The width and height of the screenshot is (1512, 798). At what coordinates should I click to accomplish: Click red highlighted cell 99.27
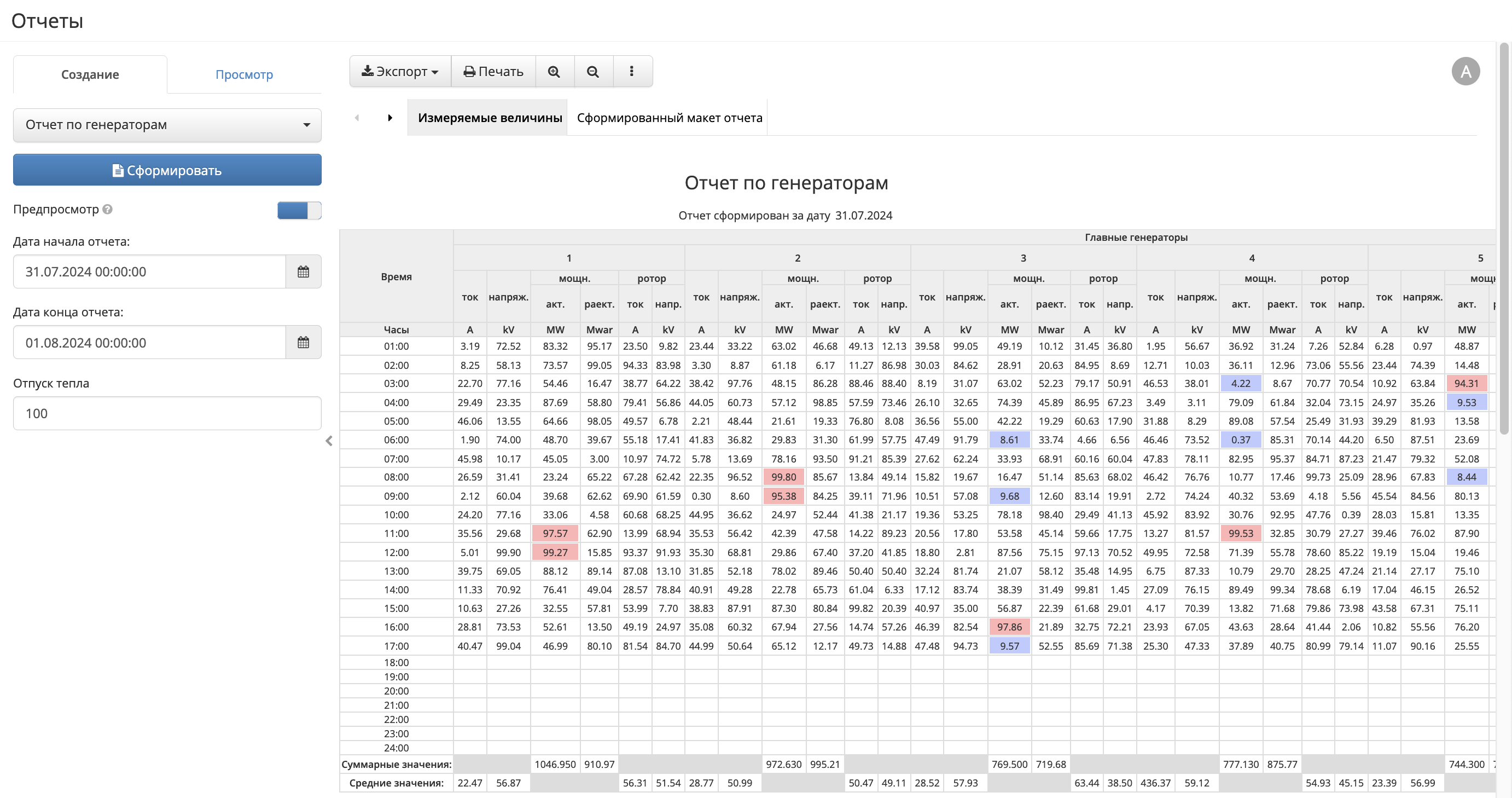click(555, 553)
